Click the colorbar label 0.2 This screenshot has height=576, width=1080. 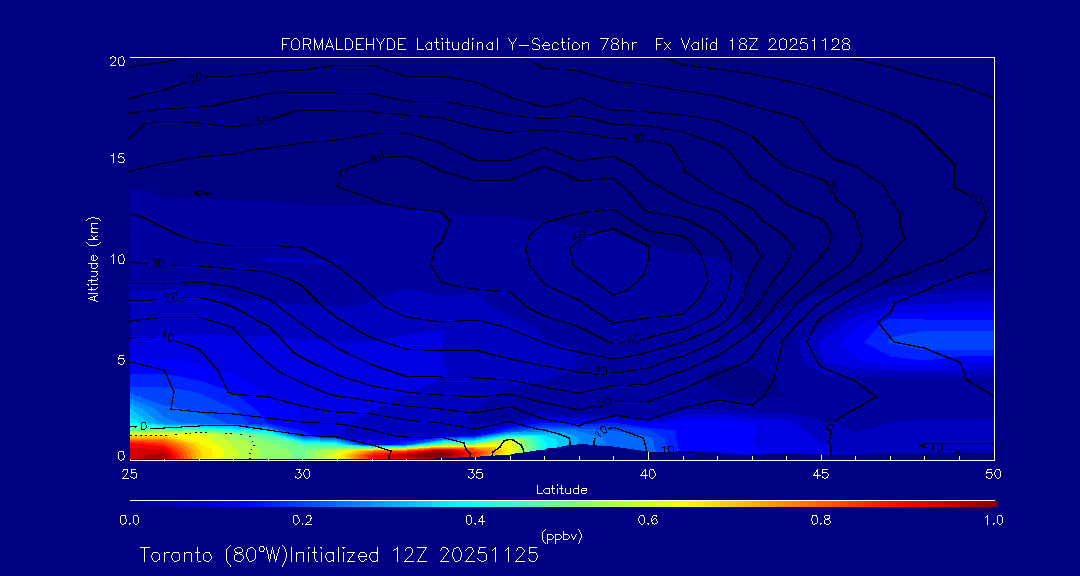302,521
